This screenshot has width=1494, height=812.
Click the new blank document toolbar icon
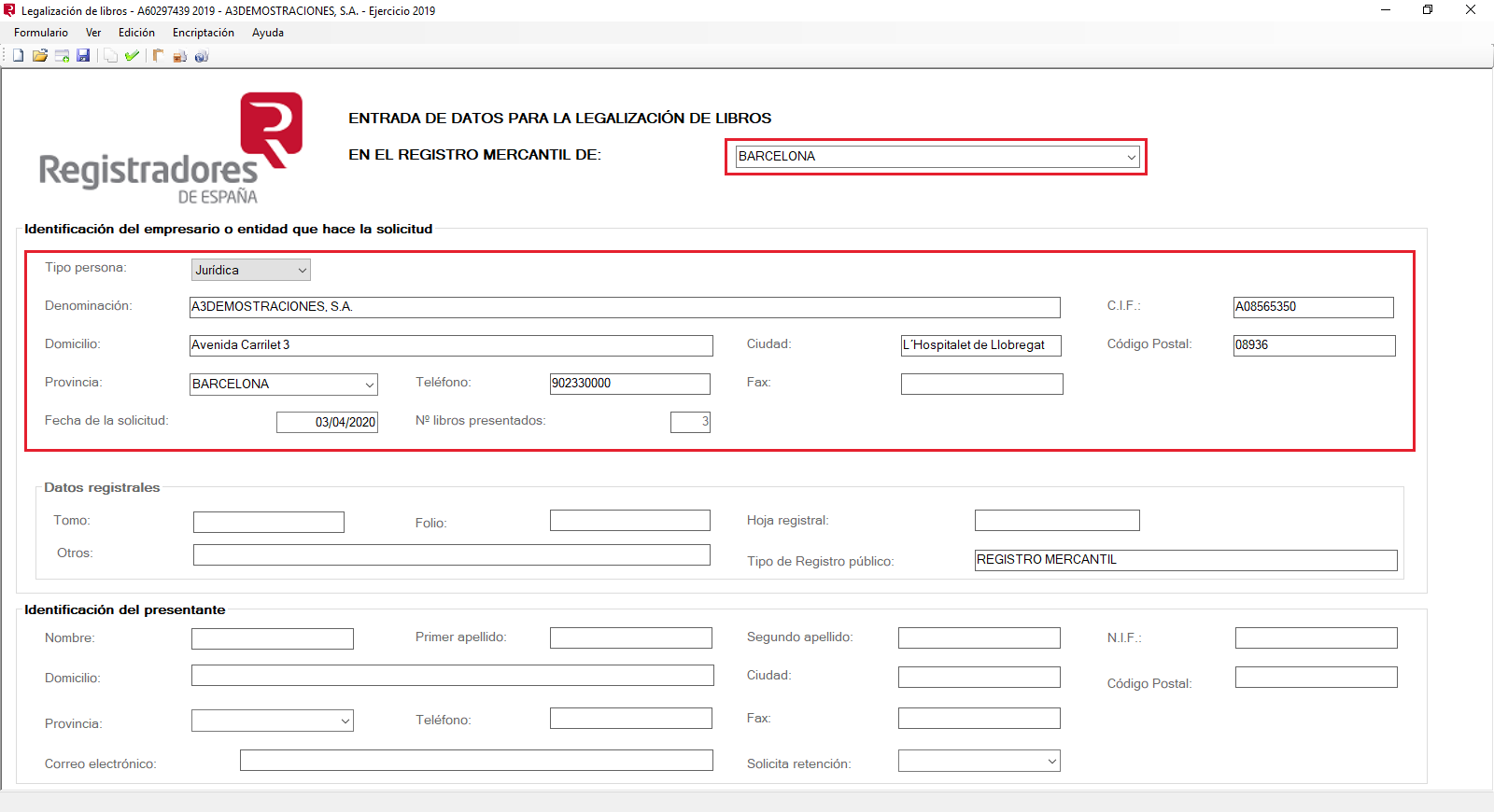18,56
